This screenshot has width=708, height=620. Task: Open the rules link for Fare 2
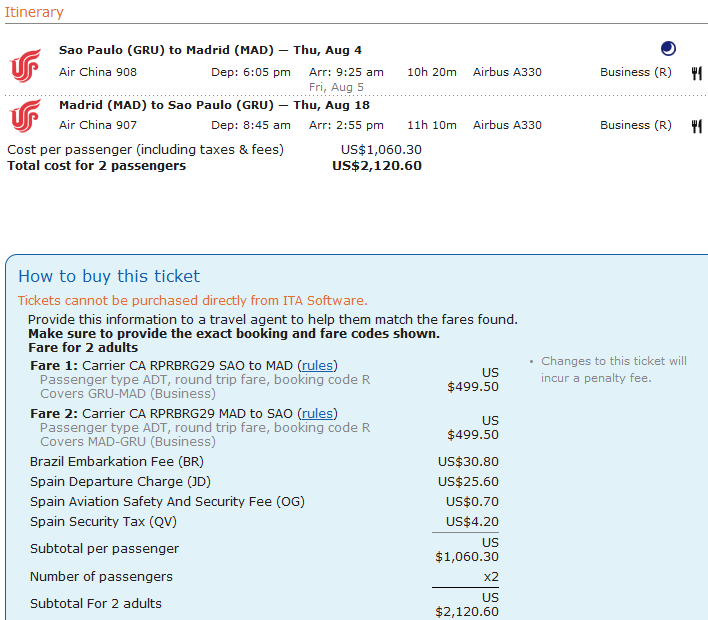(x=319, y=413)
